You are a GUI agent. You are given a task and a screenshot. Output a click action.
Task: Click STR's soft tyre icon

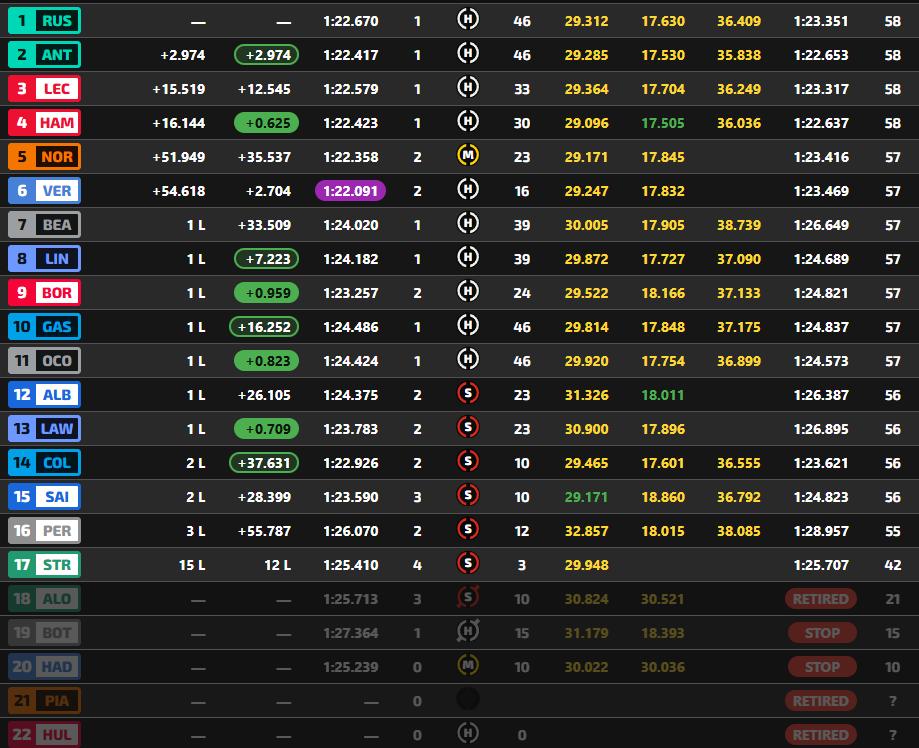click(468, 563)
